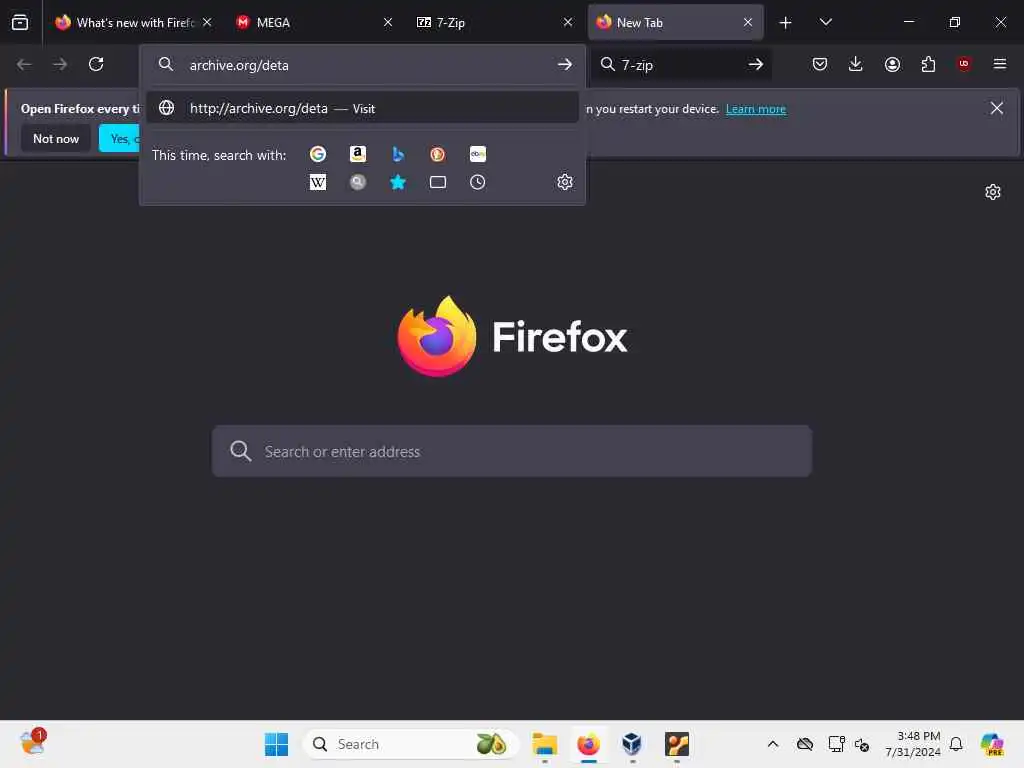Open the notification bell

956,744
